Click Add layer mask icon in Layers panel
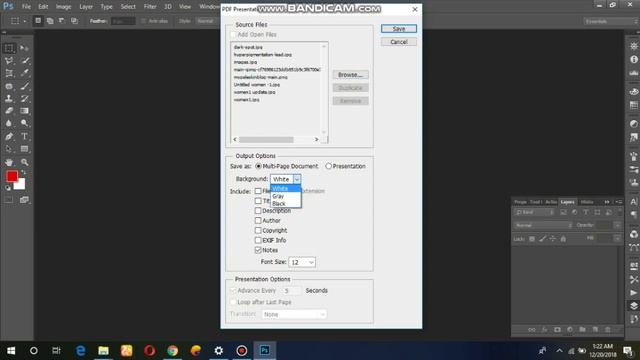 tap(557, 329)
